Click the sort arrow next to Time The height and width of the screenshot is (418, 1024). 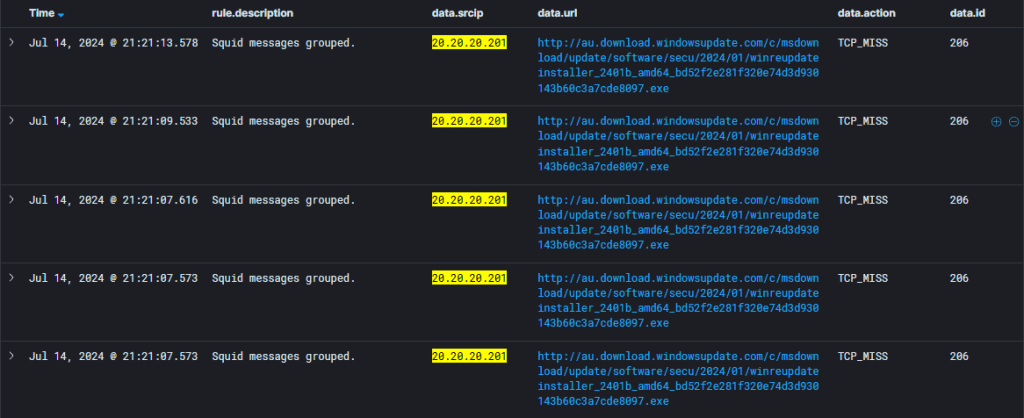pos(61,15)
